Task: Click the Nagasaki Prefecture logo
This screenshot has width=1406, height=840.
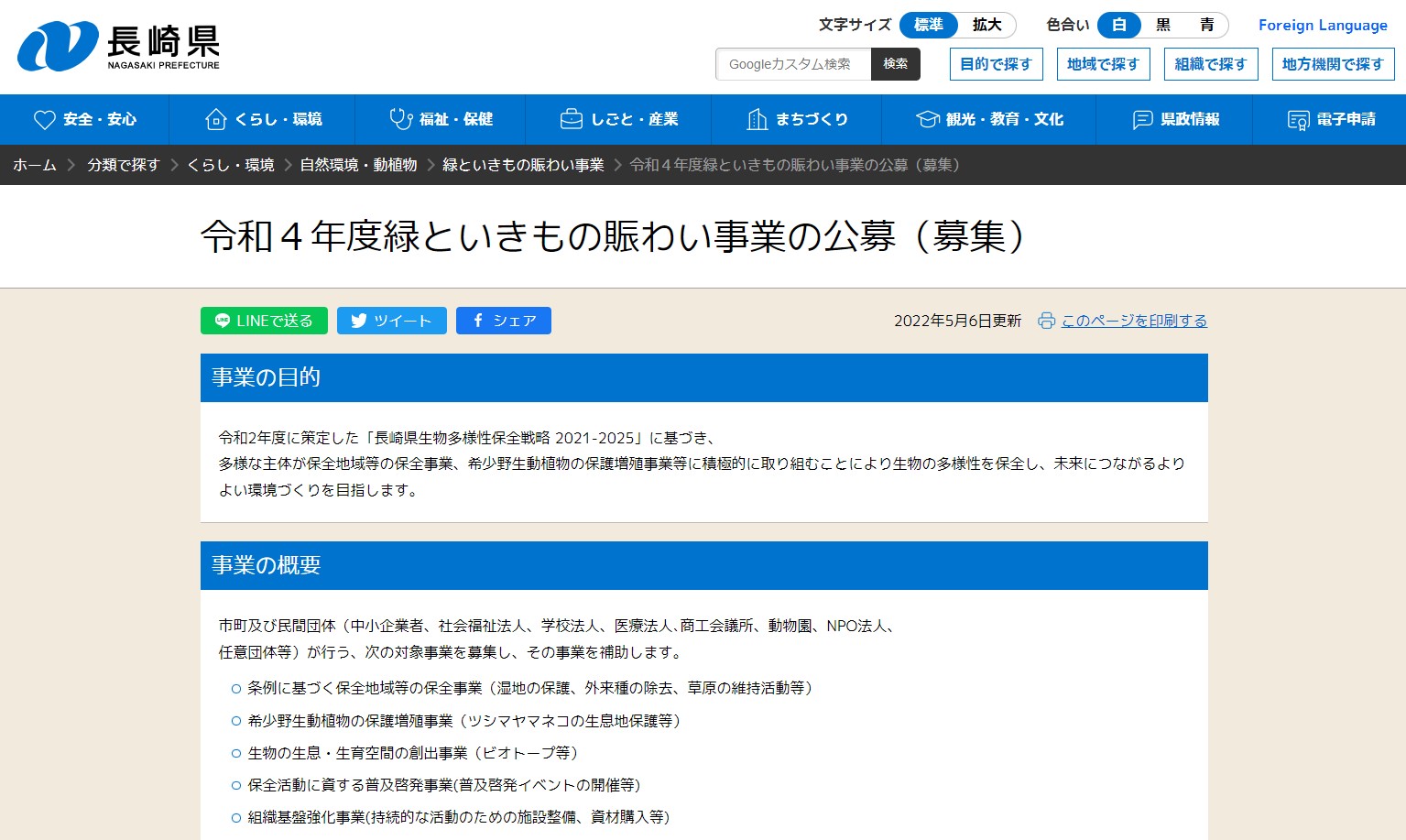Action: (119, 47)
